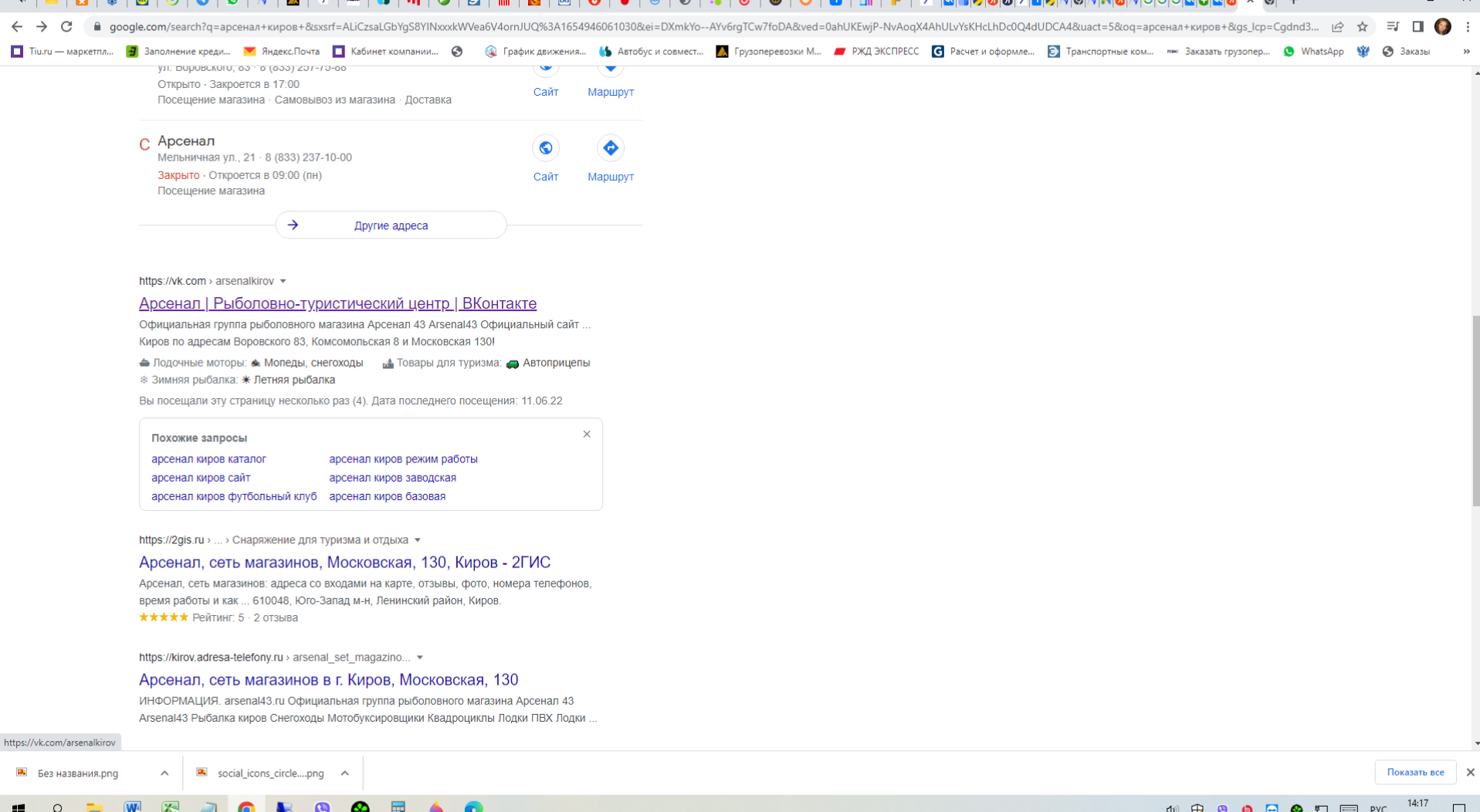
Task: Open the Летняя рыбалка sitelink
Action: pyautogui.click(x=294, y=380)
